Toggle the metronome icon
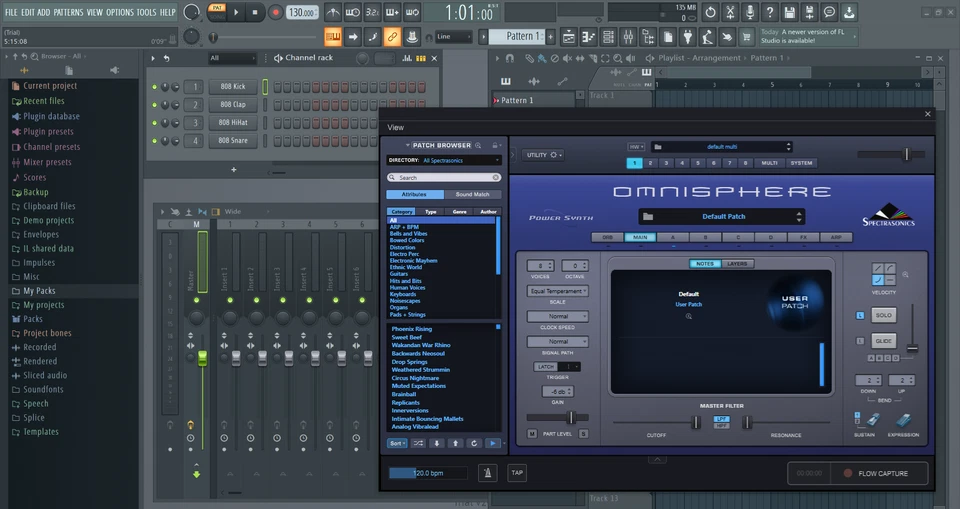This screenshot has width=960, height=509. 332,12
